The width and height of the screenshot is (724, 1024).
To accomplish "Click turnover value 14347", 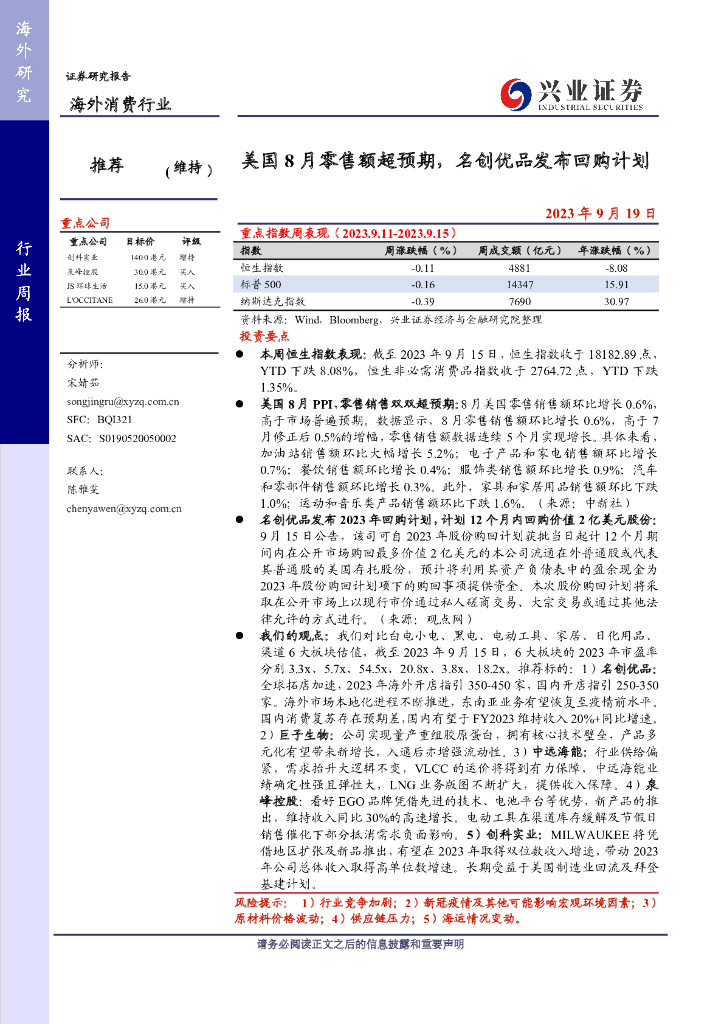I will tap(520, 285).
